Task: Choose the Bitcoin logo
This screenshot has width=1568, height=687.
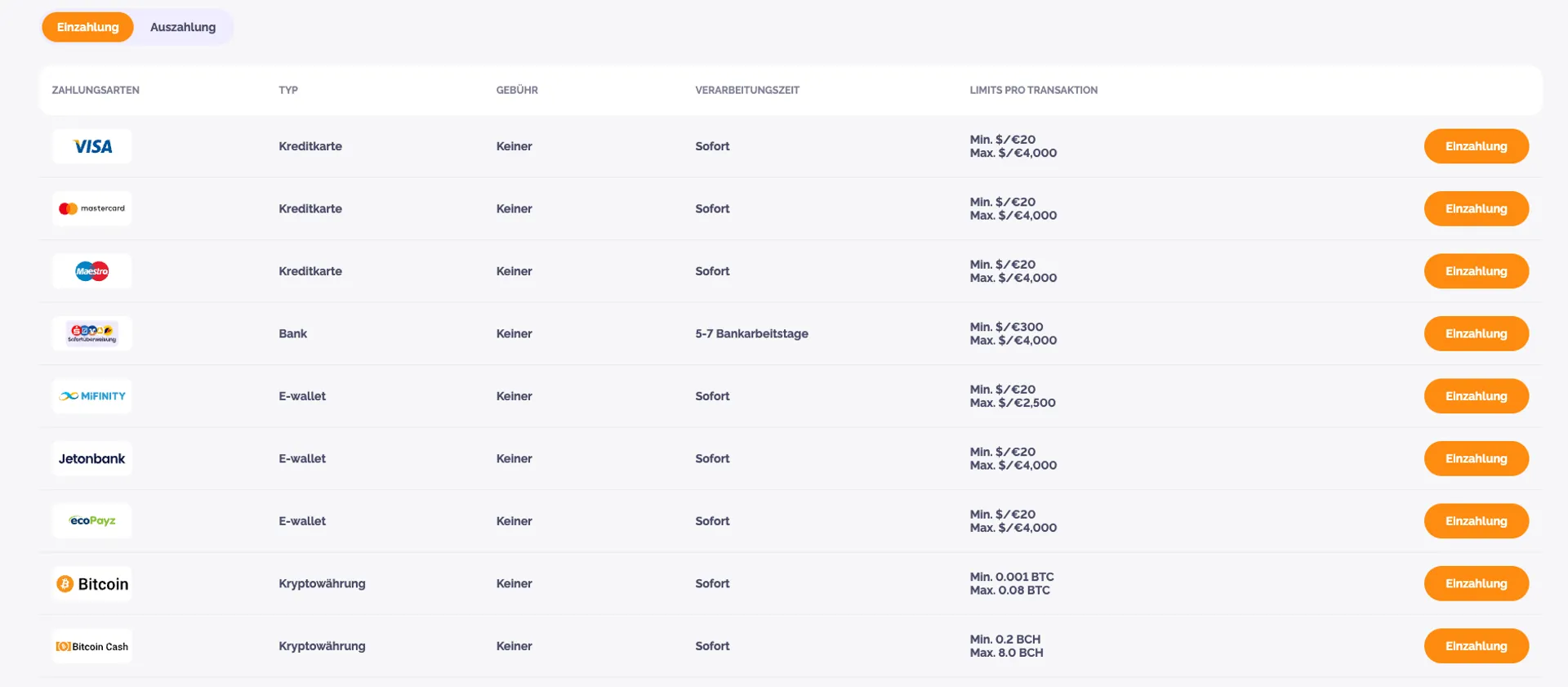Action: [x=92, y=583]
